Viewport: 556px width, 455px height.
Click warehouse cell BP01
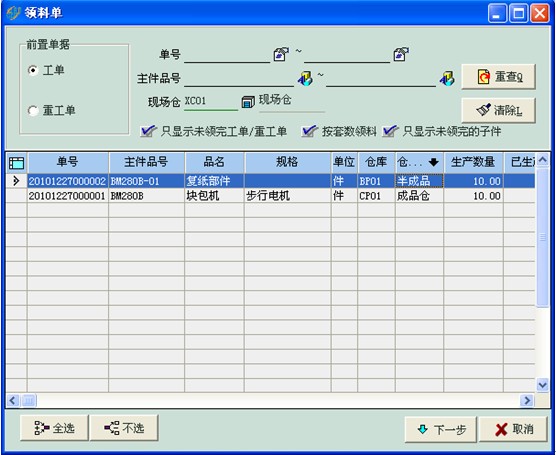point(376,181)
